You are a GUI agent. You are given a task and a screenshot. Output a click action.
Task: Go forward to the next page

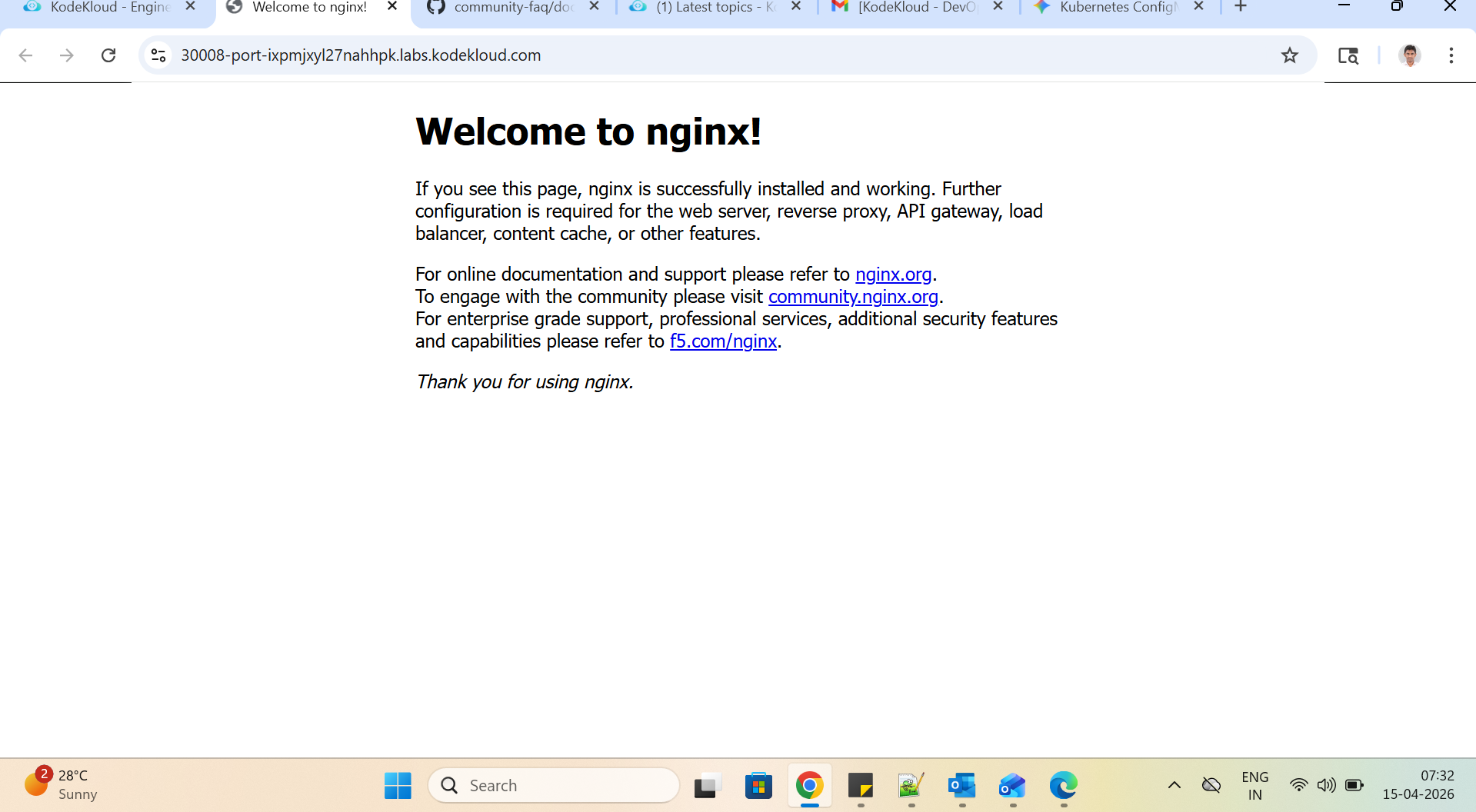[x=67, y=55]
